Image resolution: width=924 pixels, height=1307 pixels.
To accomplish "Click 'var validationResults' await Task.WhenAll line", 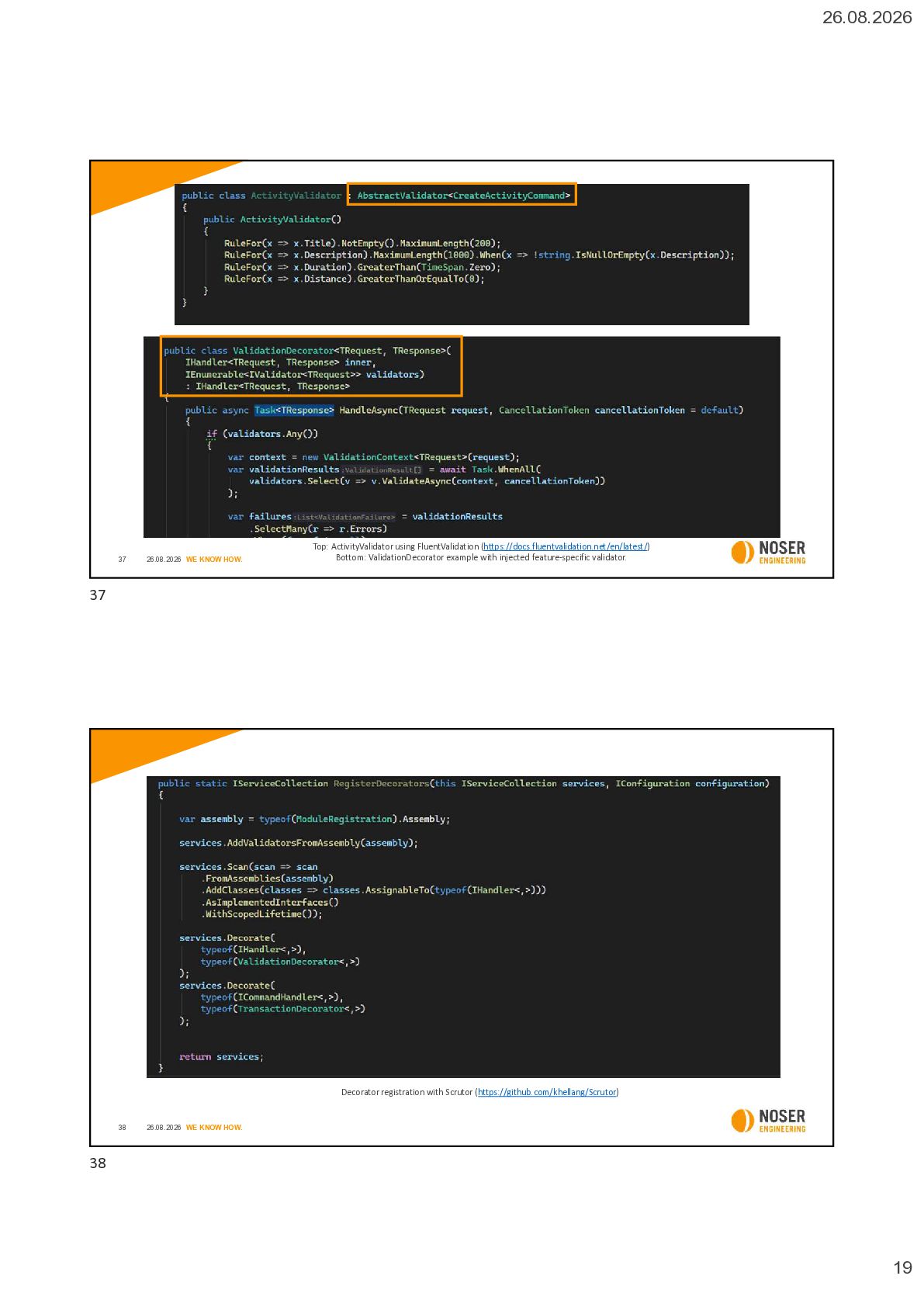I will pos(384,470).
